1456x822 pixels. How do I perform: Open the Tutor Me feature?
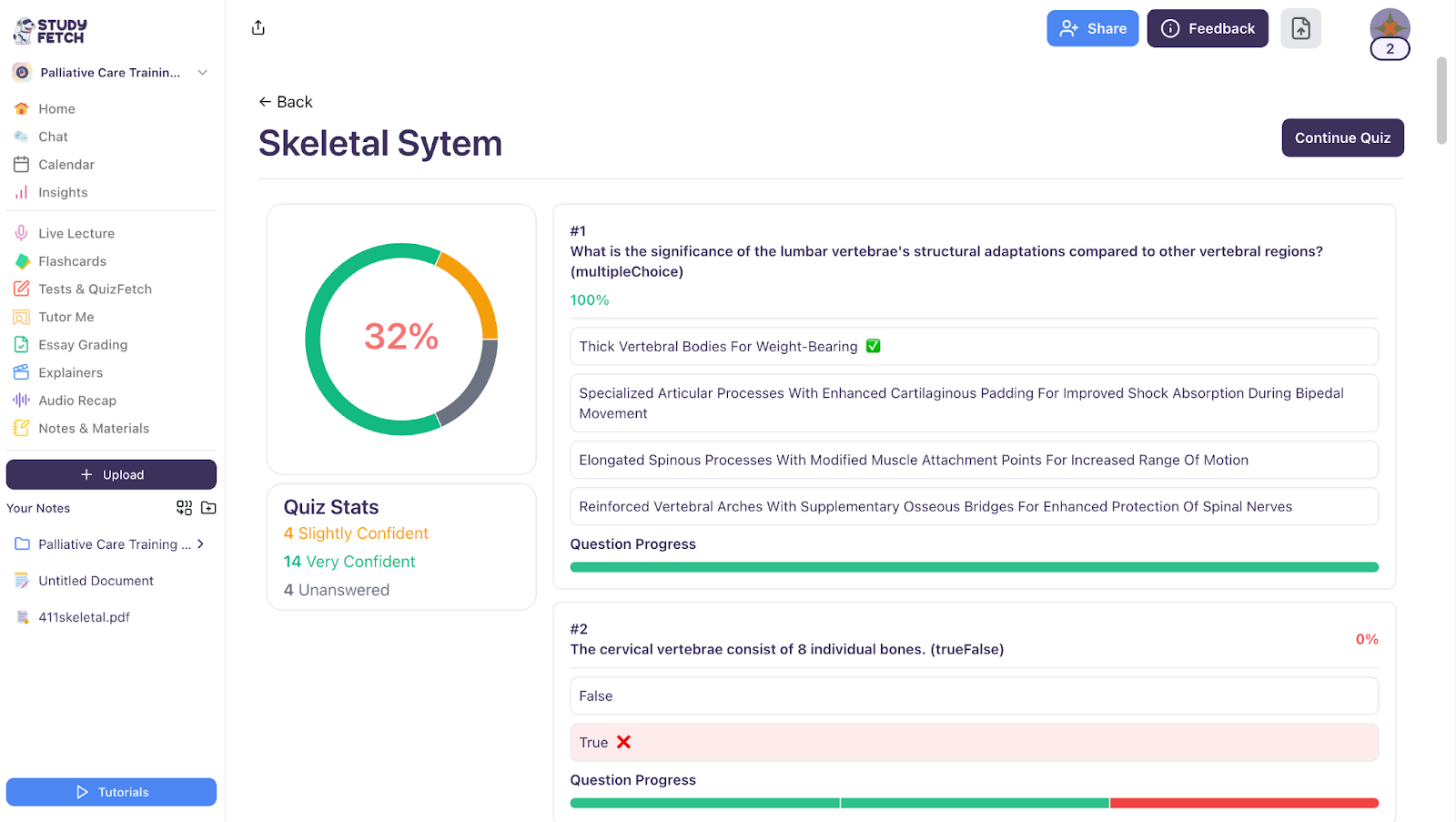click(66, 317)
